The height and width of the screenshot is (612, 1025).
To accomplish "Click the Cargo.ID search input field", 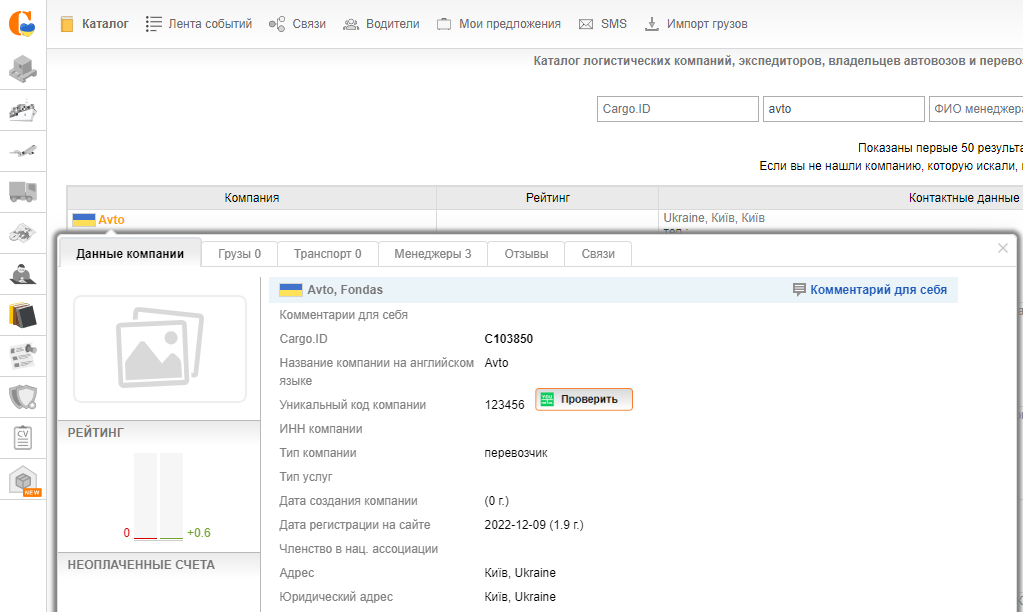I will click(677, 109).
